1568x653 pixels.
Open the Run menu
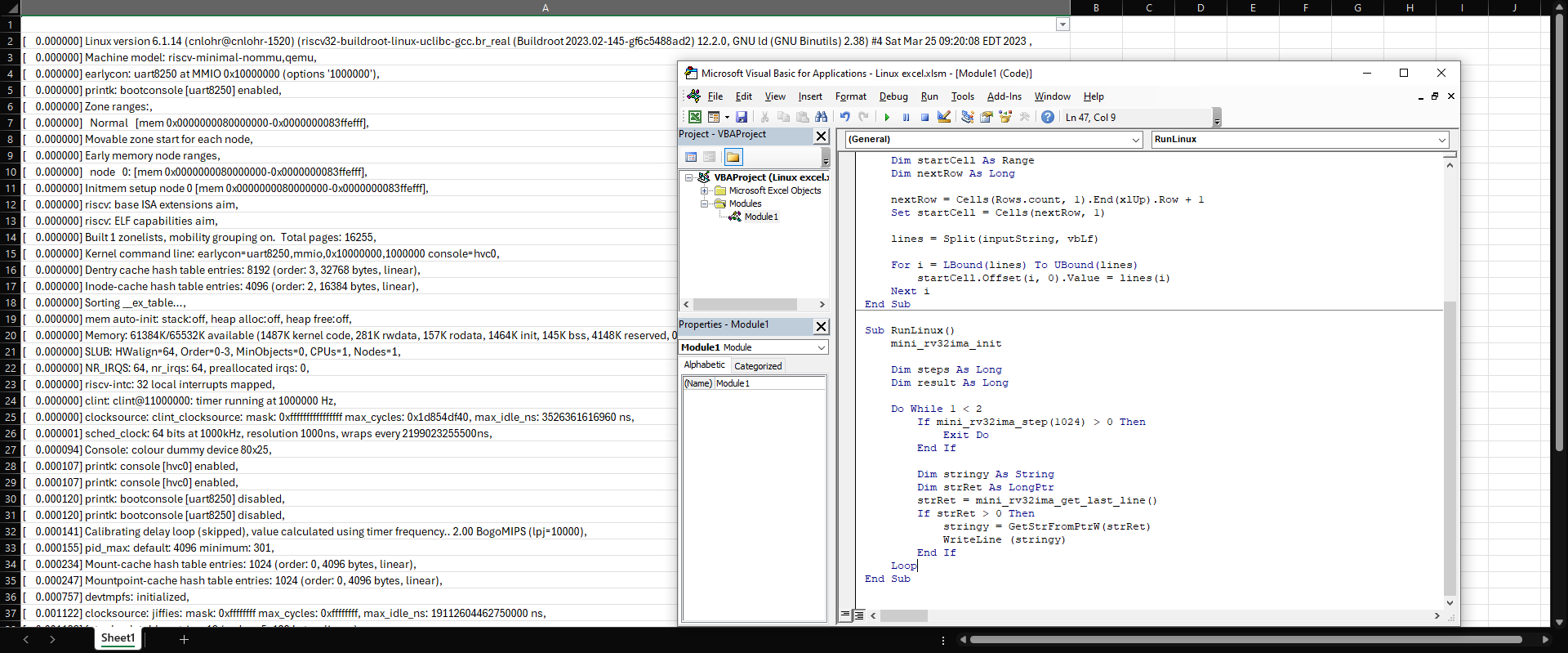point(929,96)
